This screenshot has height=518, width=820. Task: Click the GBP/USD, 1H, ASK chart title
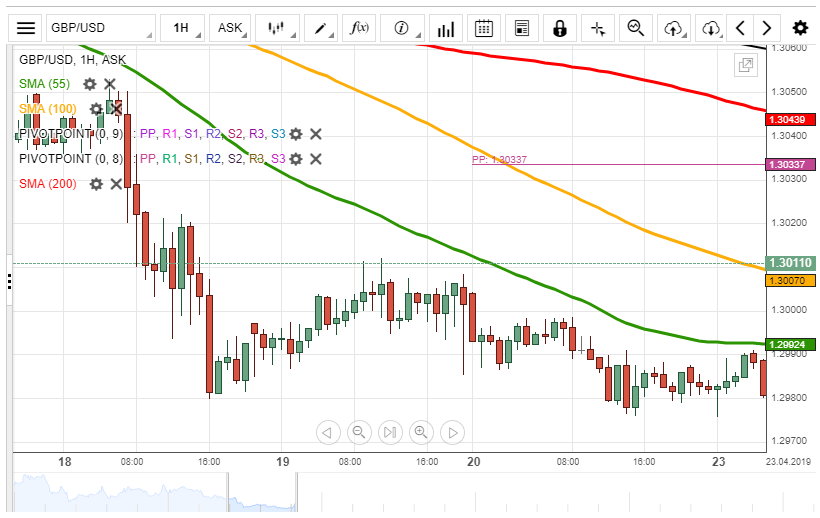coord(73,60)
